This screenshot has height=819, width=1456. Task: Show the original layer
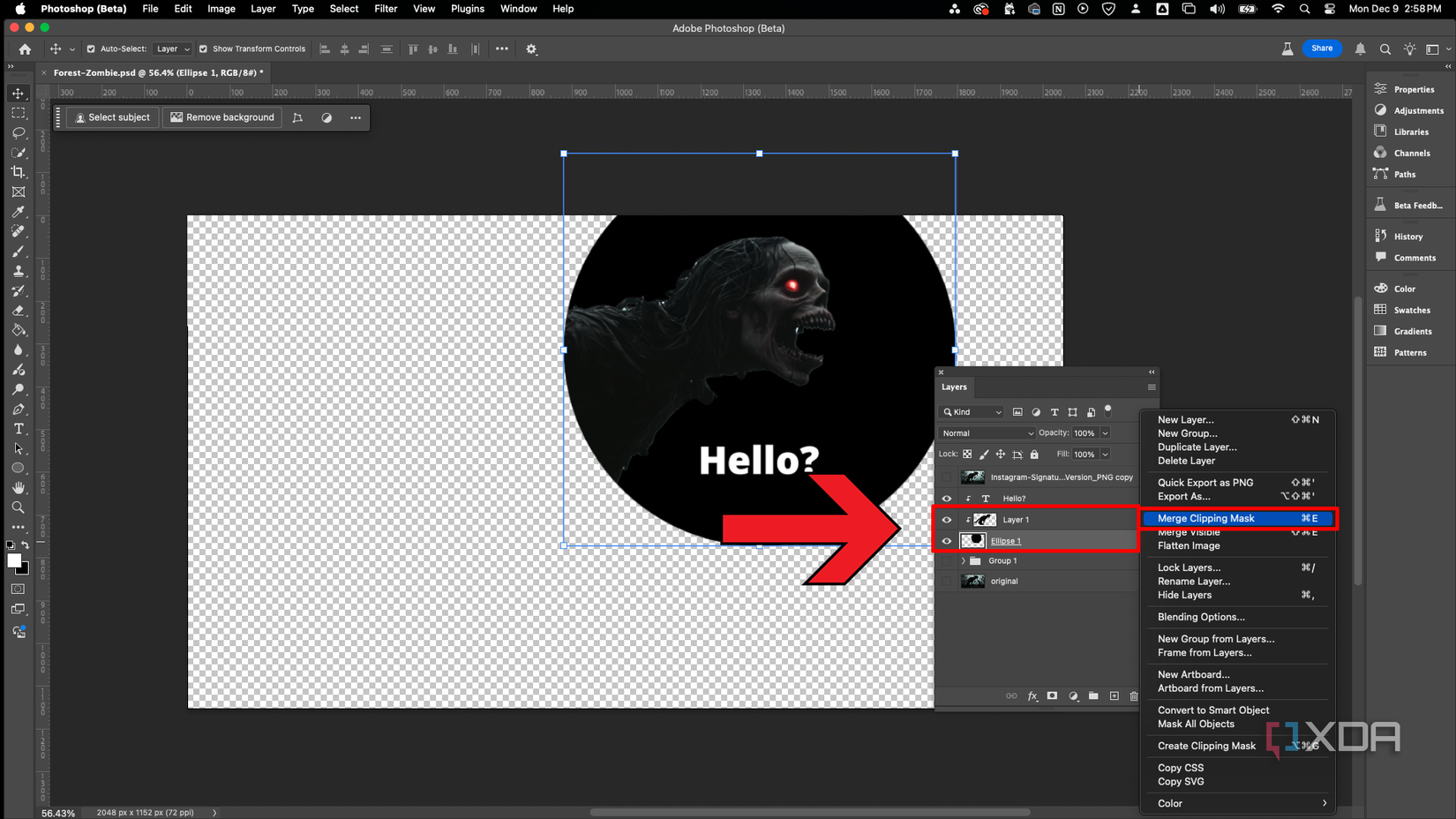tap(947, 582)
